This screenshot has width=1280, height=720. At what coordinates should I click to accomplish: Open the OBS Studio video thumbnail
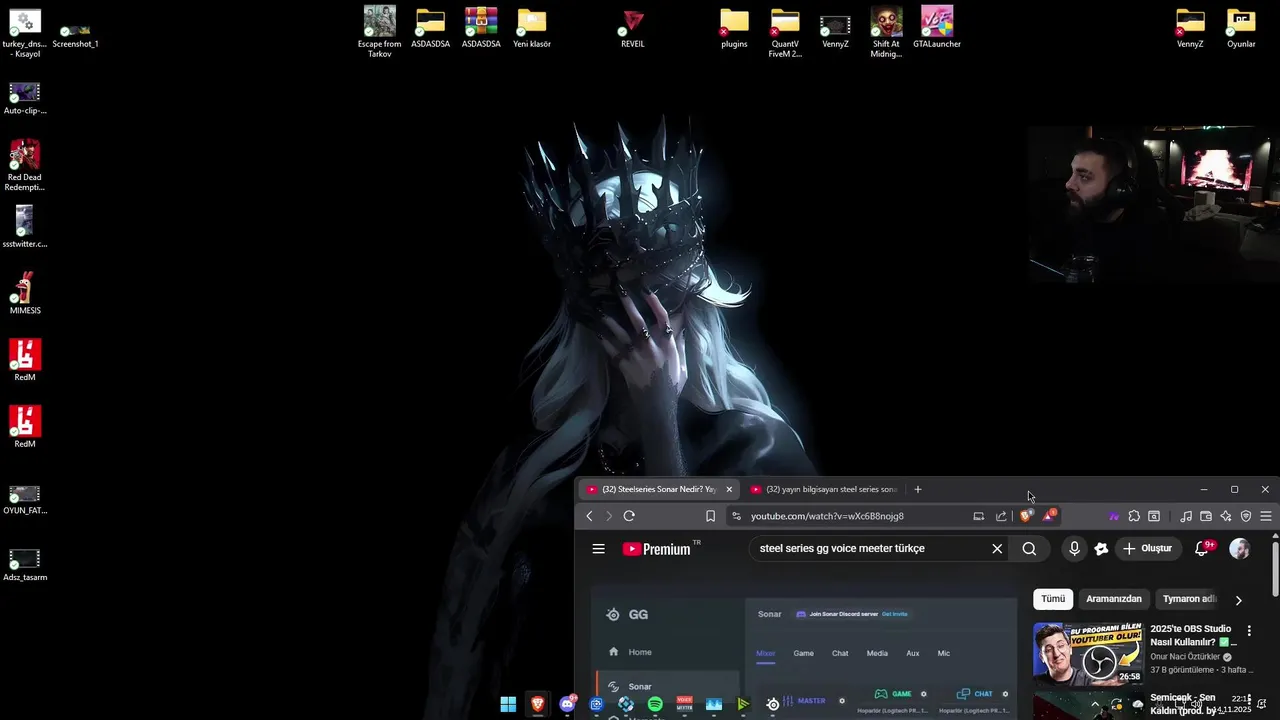(1088, 653)
